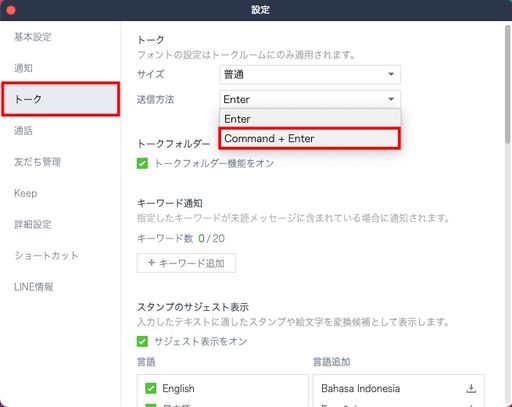Click the vertical scrollbar thumb
The image size is (512, 407).
[x=508, y=85]
